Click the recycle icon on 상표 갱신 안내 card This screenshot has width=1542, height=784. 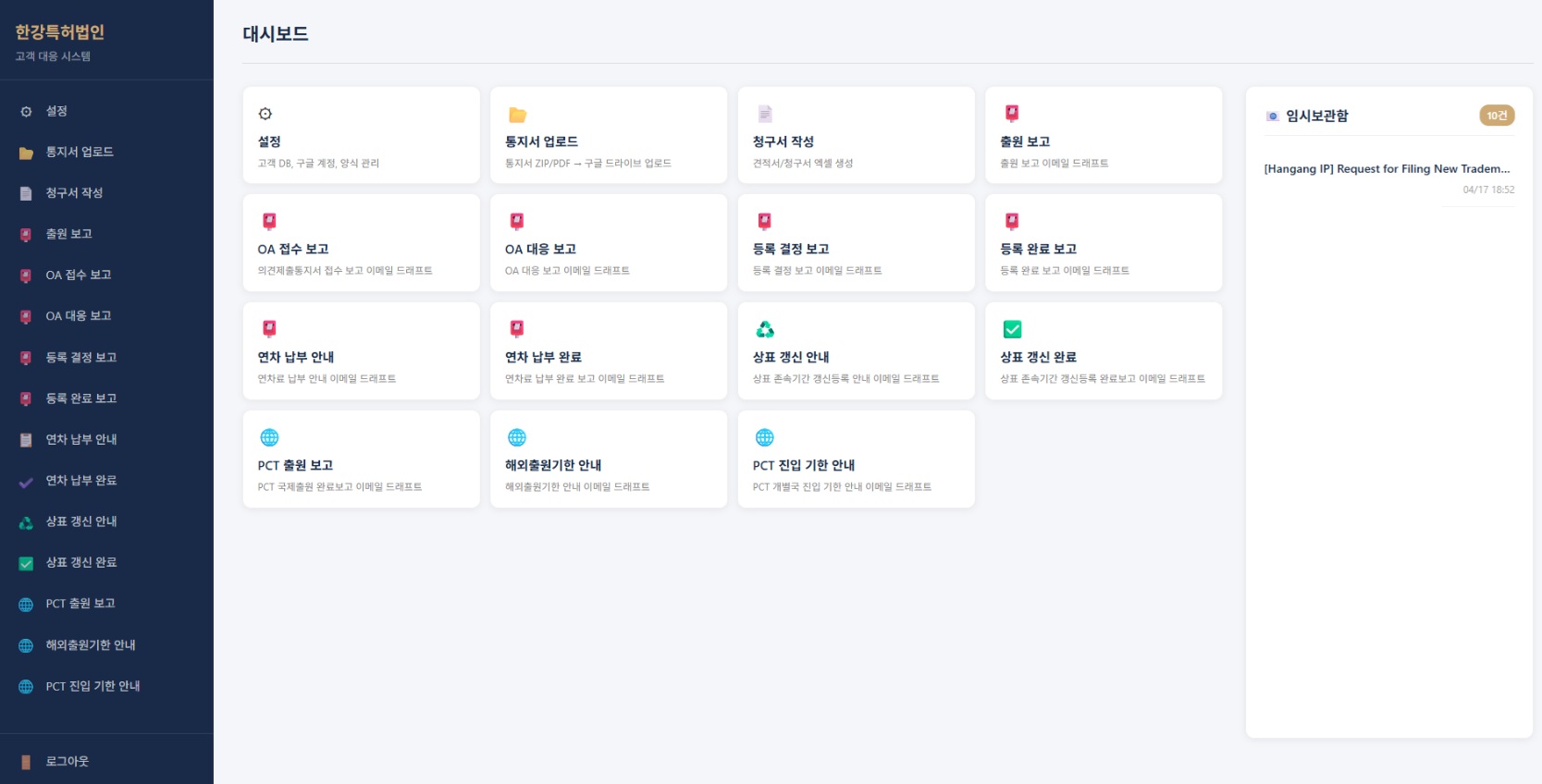click(765, 329)
